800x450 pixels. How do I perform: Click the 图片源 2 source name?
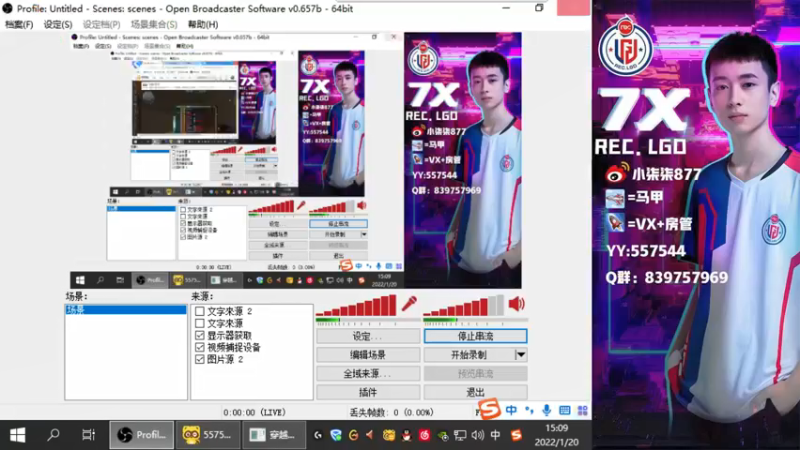[x=225, y=359]
